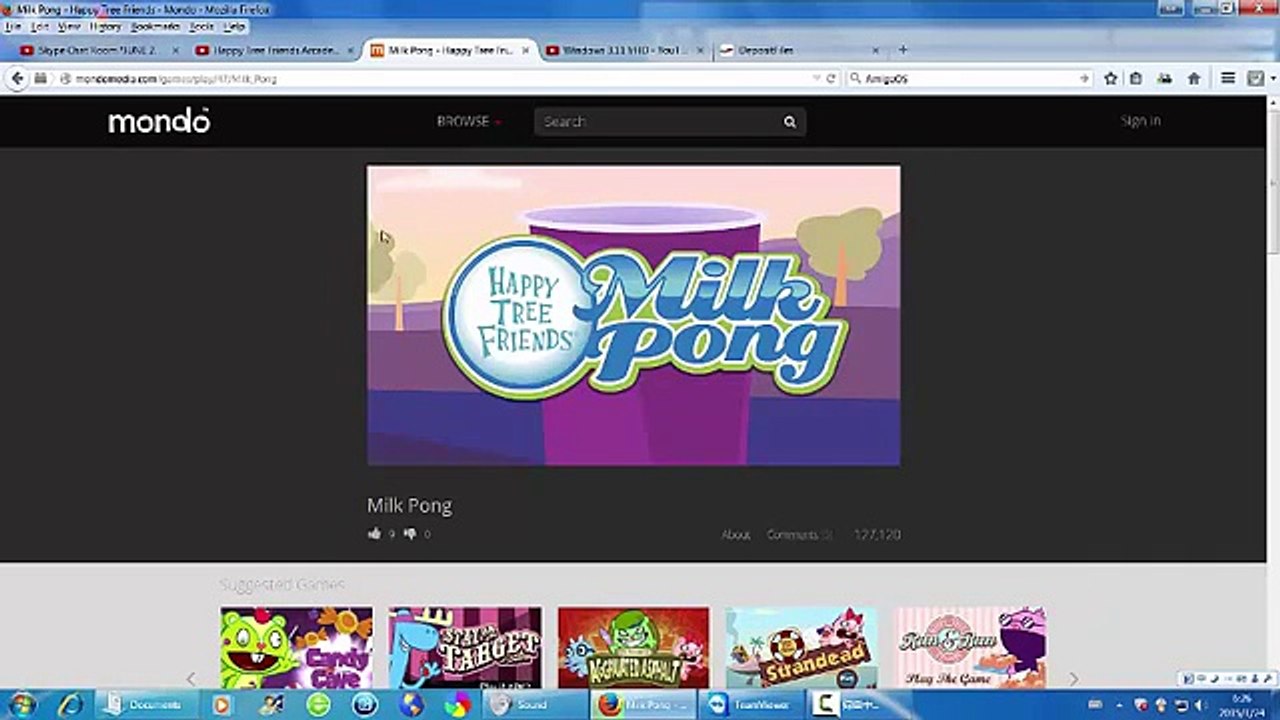Open the Firefox hamburger menu
The height and width of the screenshot is (720, 1280).
click(1228, 78)
